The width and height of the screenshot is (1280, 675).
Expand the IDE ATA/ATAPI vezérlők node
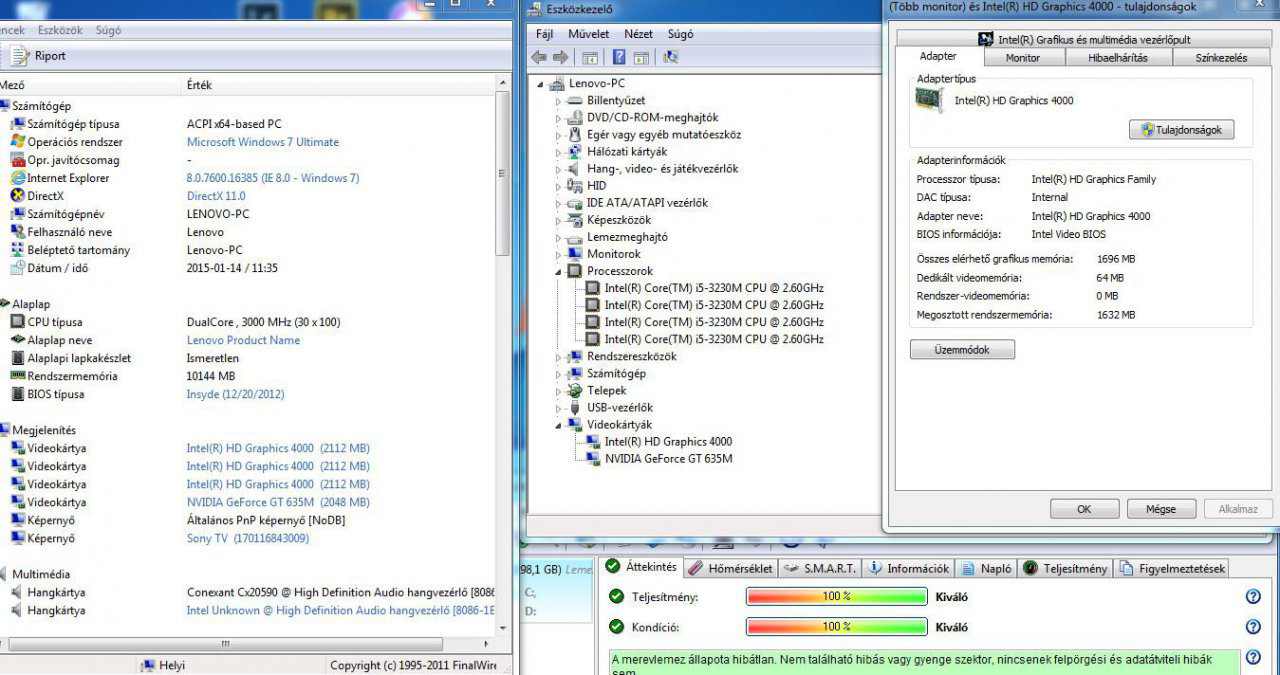point(559,203)
